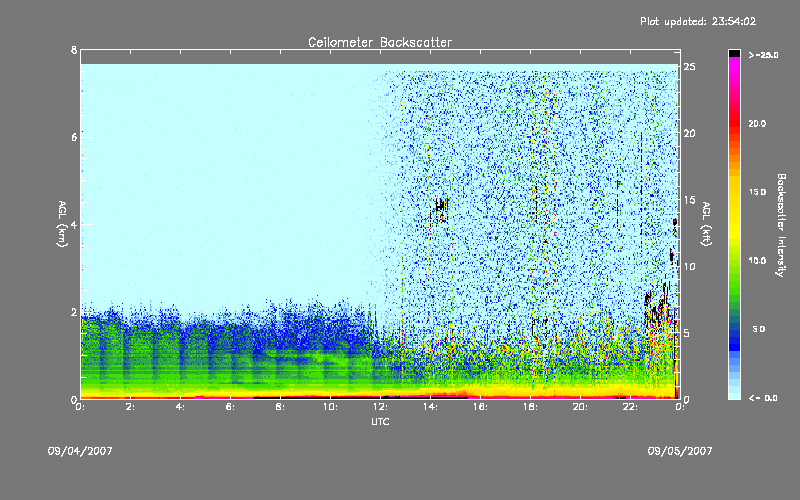Click the 12: UTC time tick label
The width and height of the screenshot is (800, 500).
click(x=381, y=407)
